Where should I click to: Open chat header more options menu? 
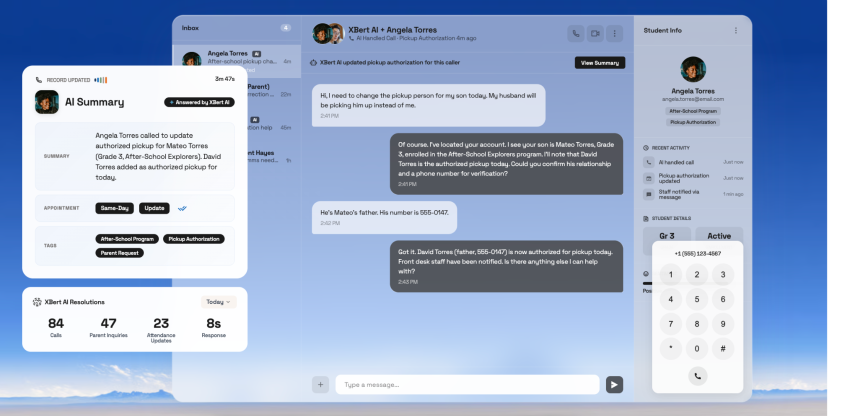[x=614, y=34]
